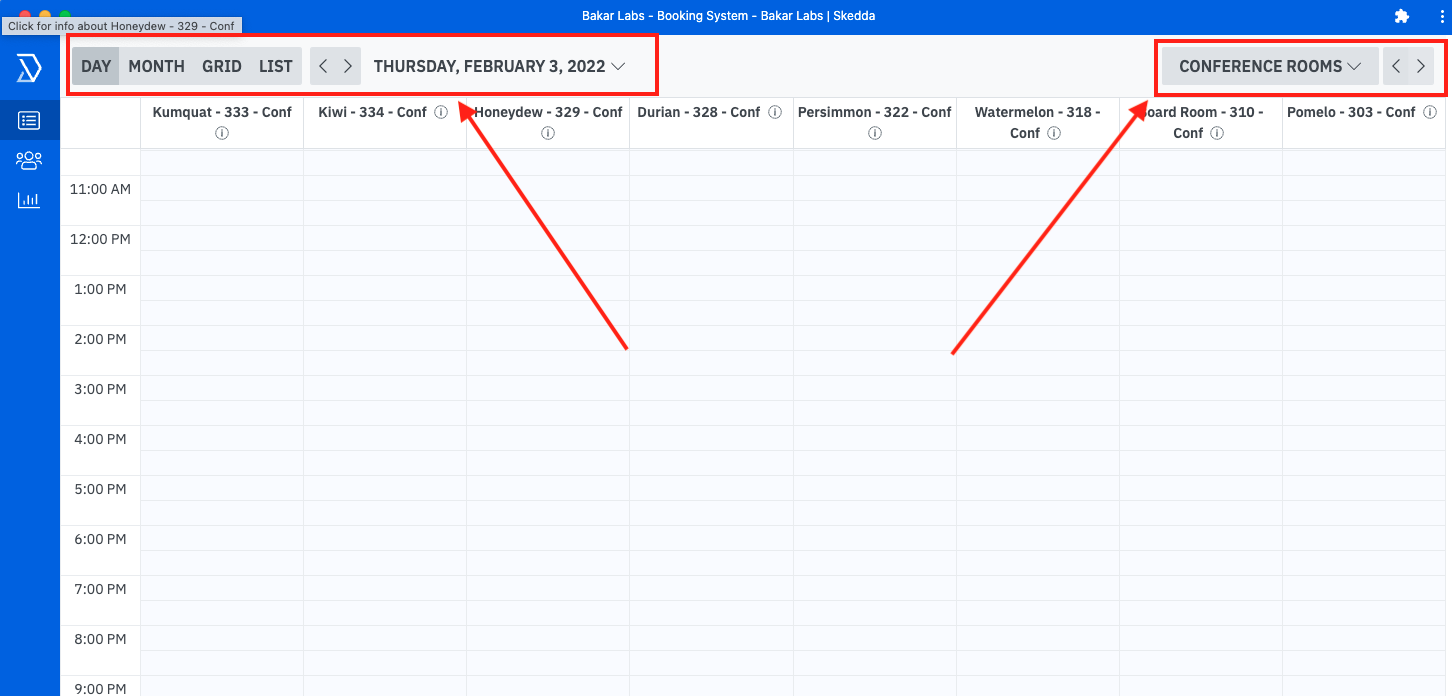The height and width of the screenshot is (696, 1452).
Task: Click the 12:00 PM time label
Action: pyautogui.click(x=101, y=239)
